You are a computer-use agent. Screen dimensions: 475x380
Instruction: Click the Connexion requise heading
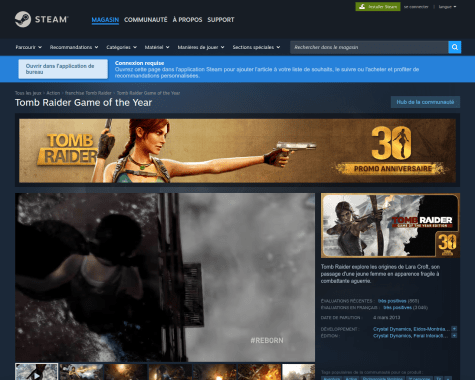coord(139,63)
